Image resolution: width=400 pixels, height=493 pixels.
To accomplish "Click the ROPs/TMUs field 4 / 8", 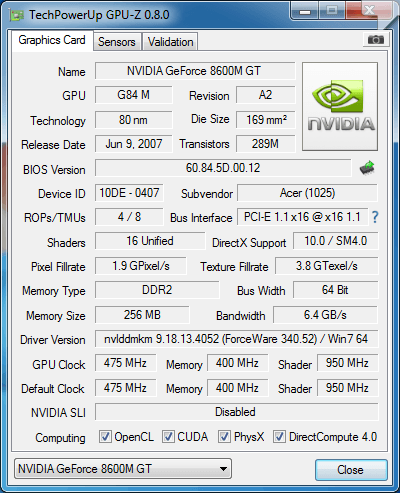I will tap(129, 217).
